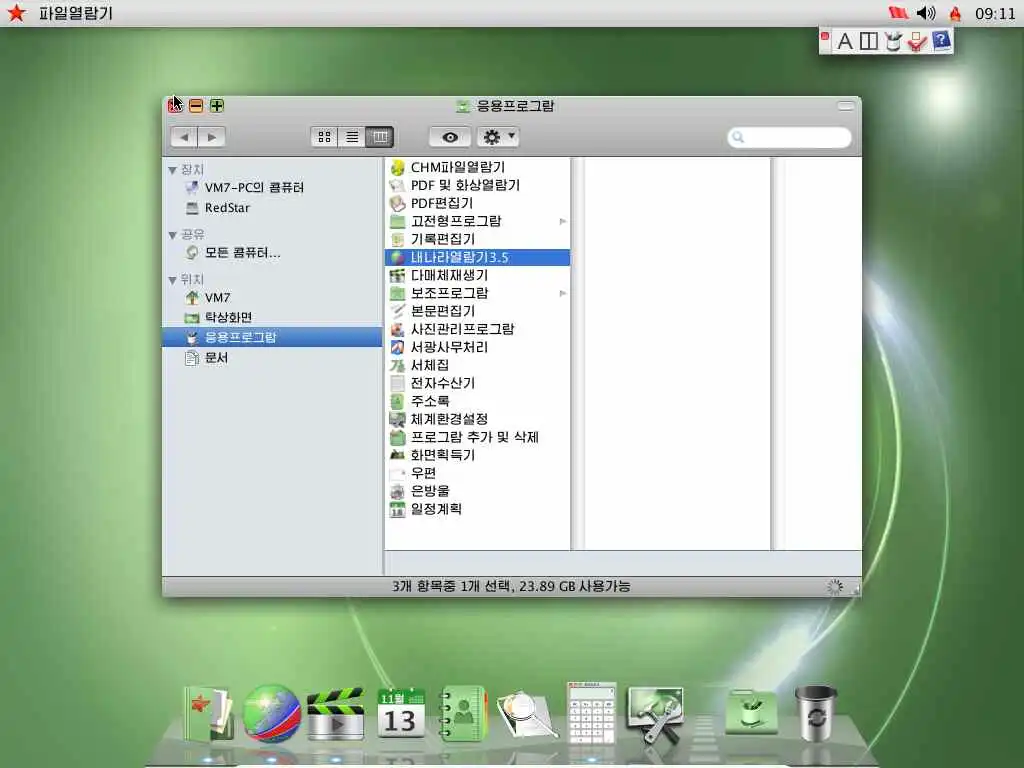Open address book icon in dock
Screen dimensions: 1024x768
click(463, 713)
